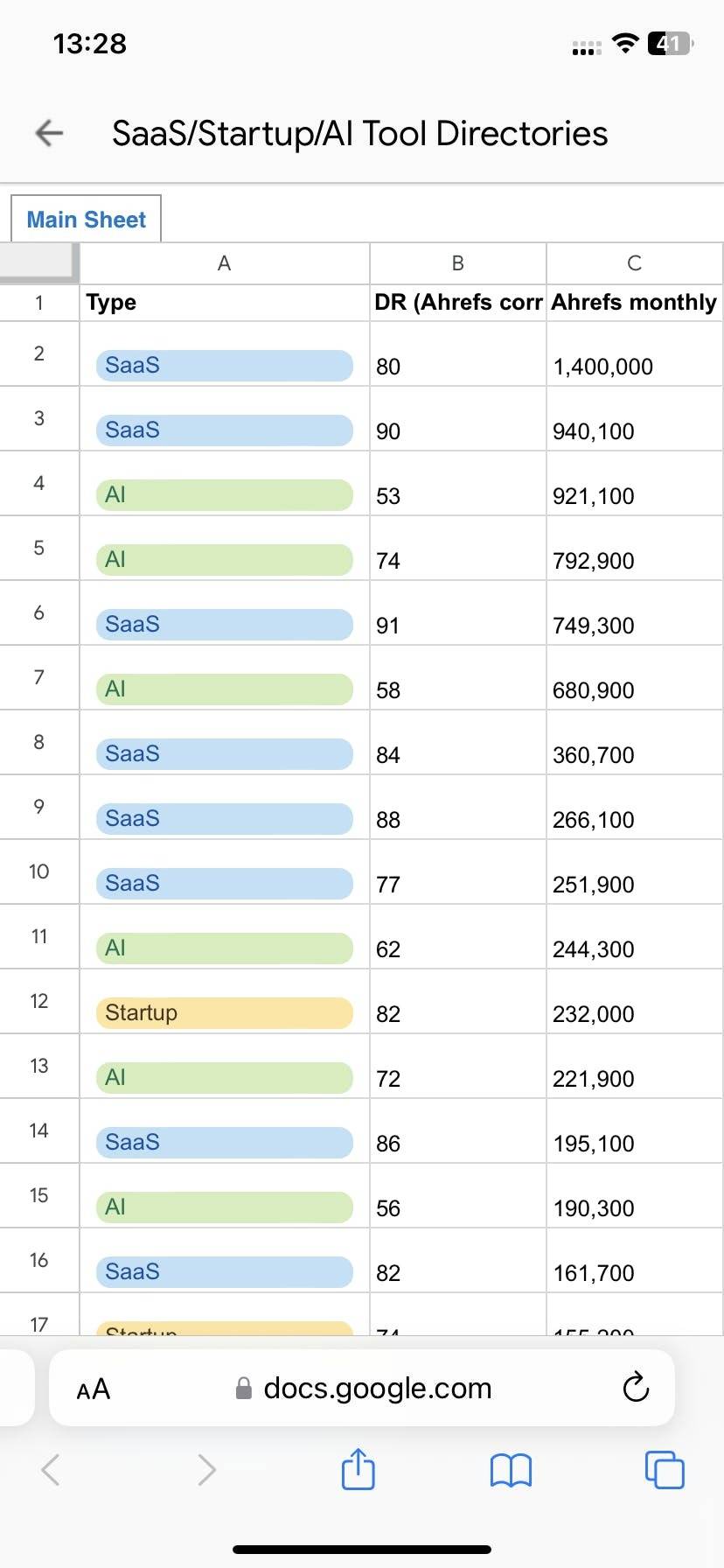724x1568 pixels.
Task: Click the select-all corner box
Action: (x=39, y=262)
